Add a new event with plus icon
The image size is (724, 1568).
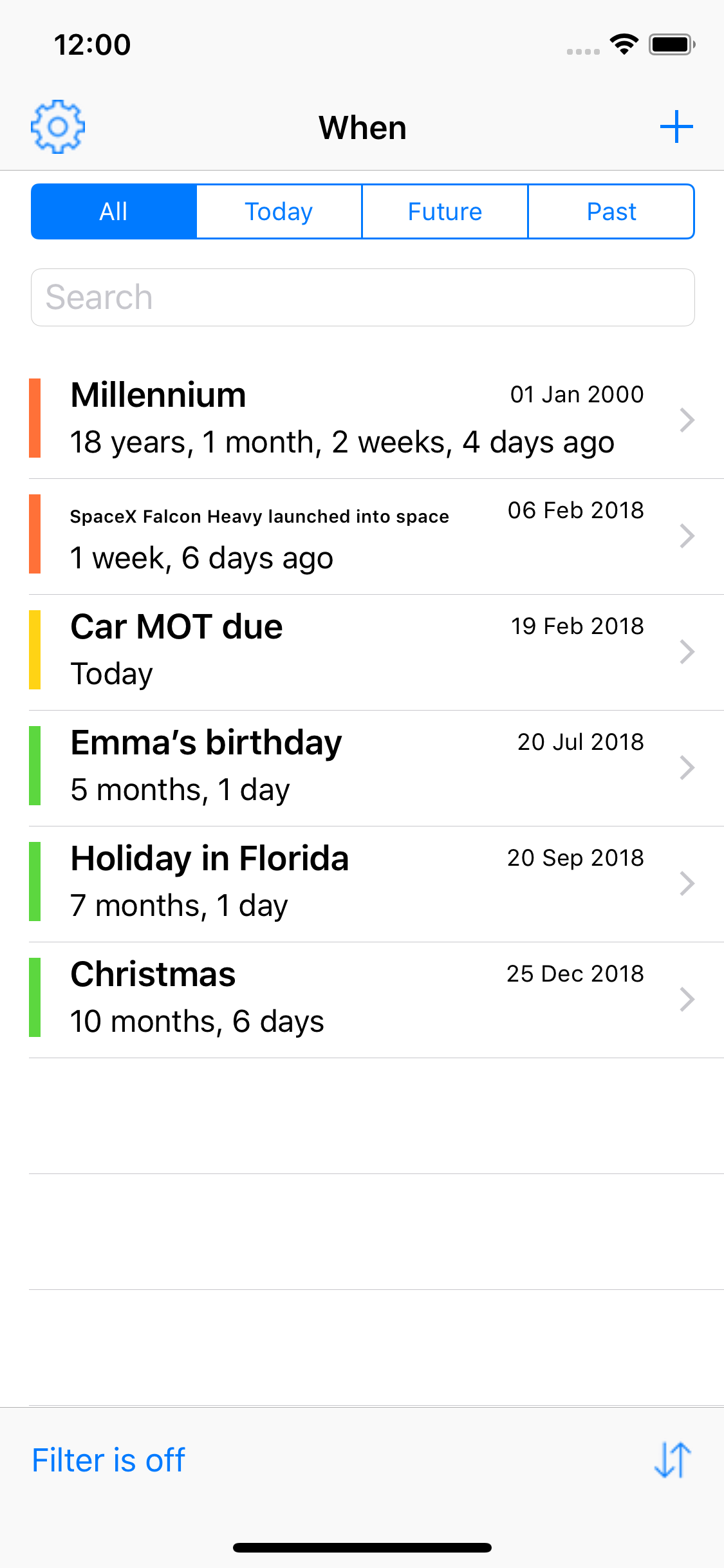[676, 127]
